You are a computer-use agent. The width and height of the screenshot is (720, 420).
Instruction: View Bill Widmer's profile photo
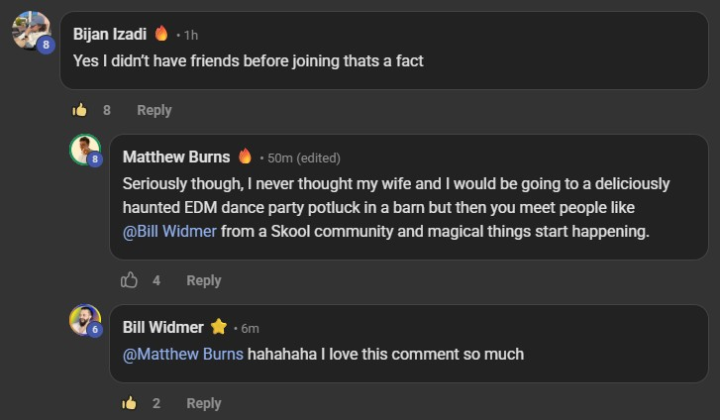click(x=84, y=320)
